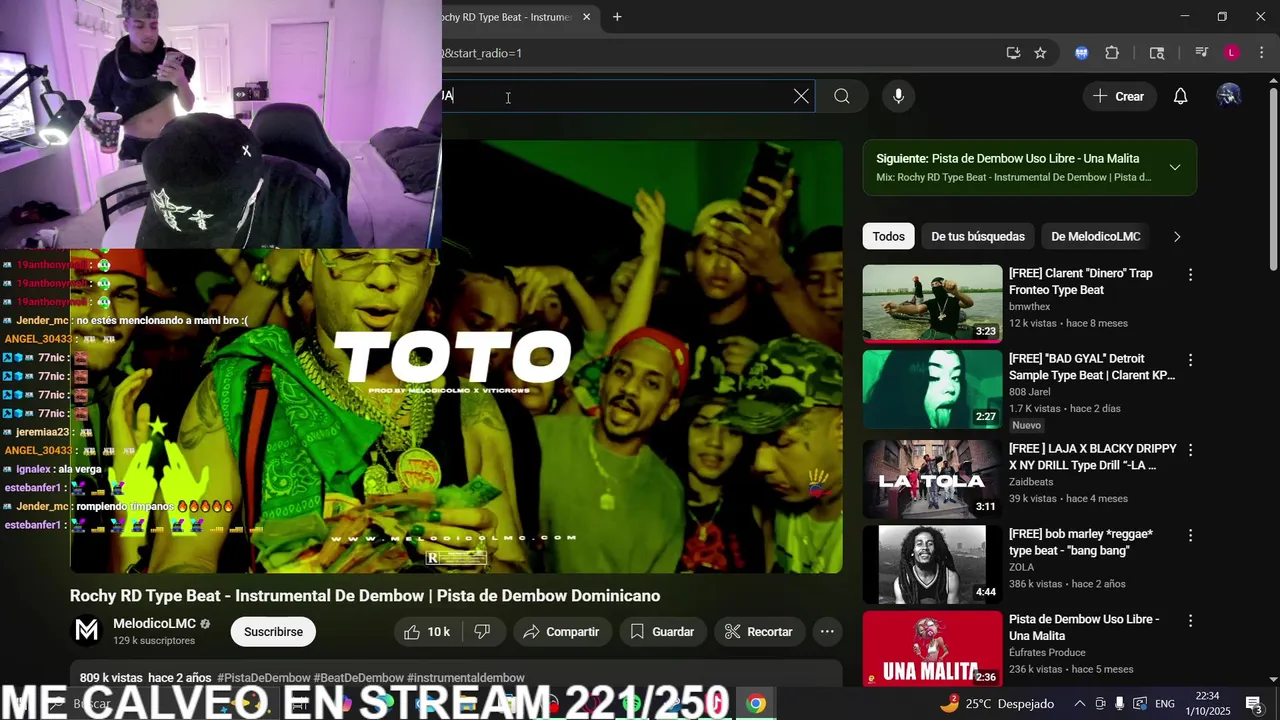The image size is (1280, 720).
Task: Open 'Pista de Dembow Uso Libre' title link
Action: pos(1084,627)
